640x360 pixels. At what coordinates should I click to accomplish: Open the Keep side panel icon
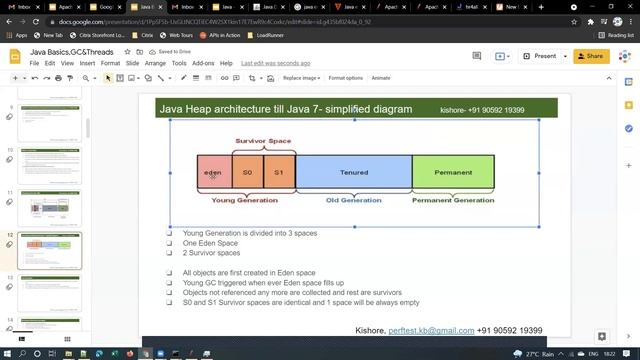629,105
